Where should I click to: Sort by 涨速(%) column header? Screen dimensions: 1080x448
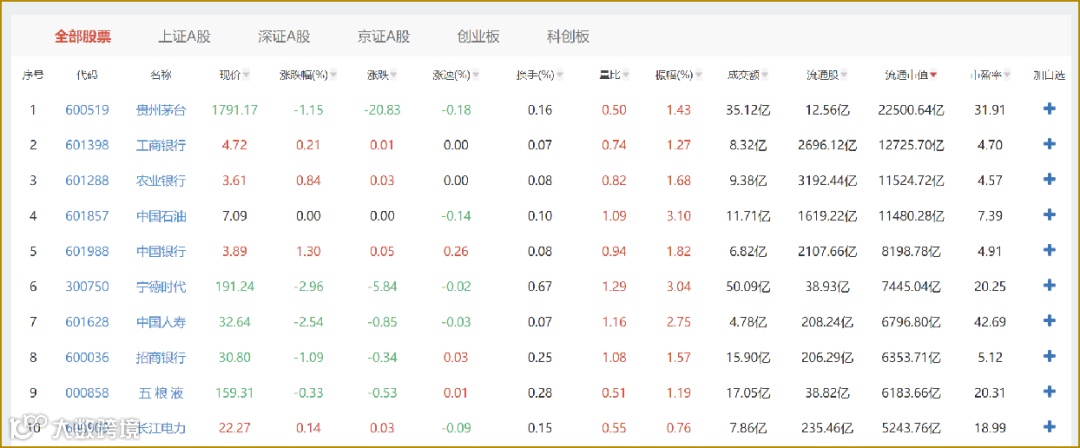(455, 75)
